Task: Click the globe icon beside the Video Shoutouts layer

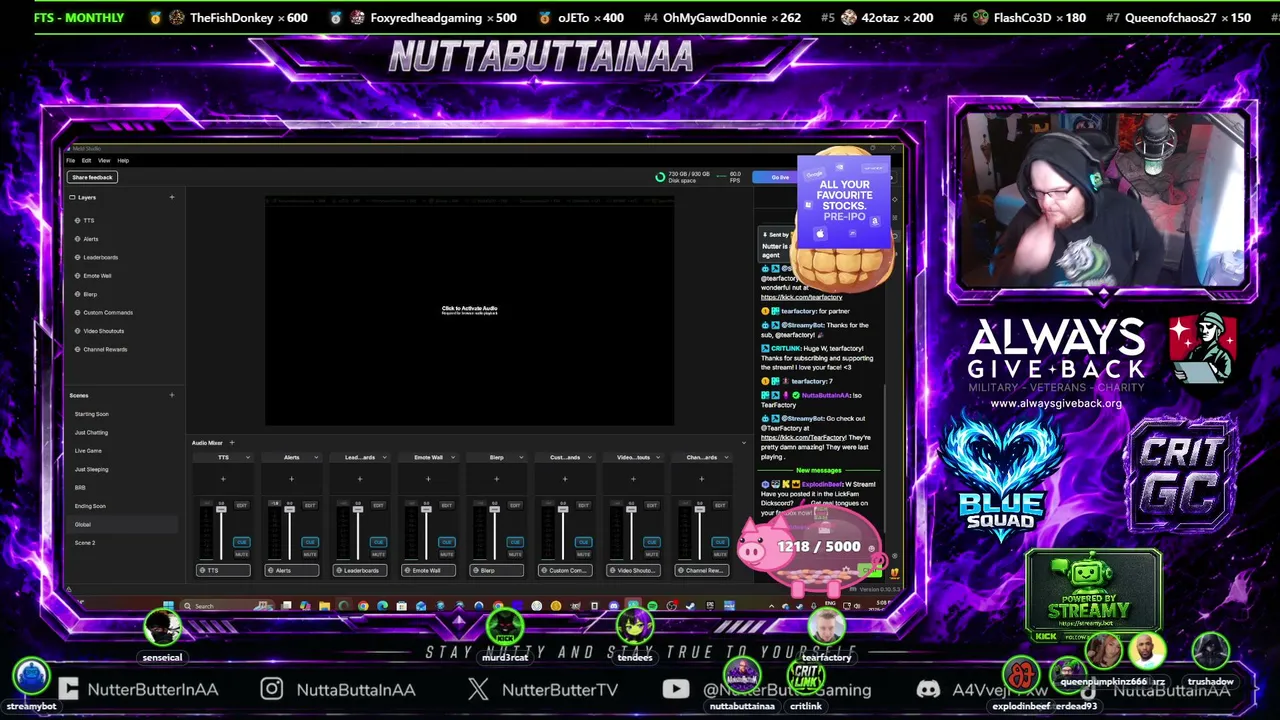Action: pyautogui.click(x=78, y=331)
